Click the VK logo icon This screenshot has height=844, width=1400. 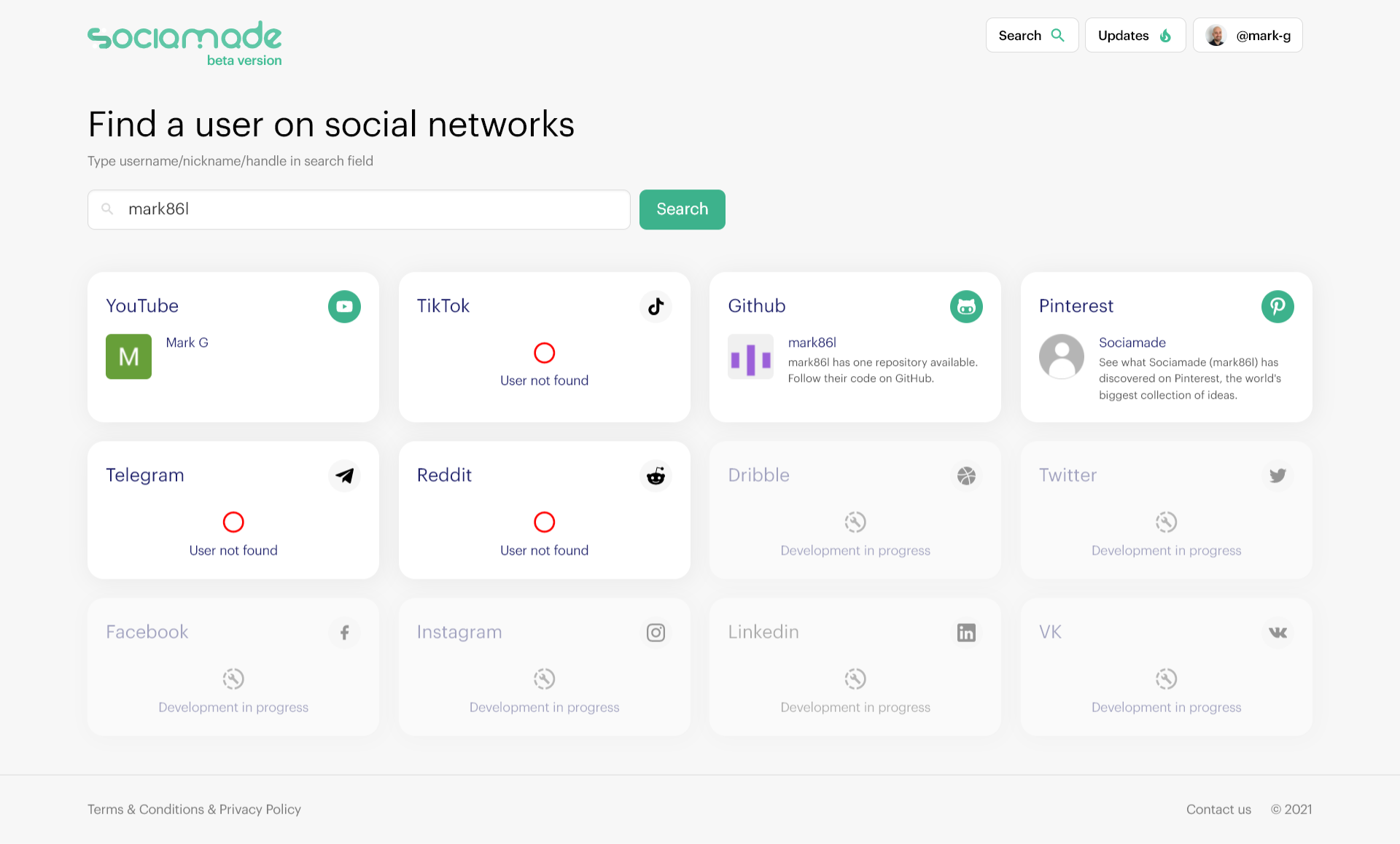pos(1277,633)
